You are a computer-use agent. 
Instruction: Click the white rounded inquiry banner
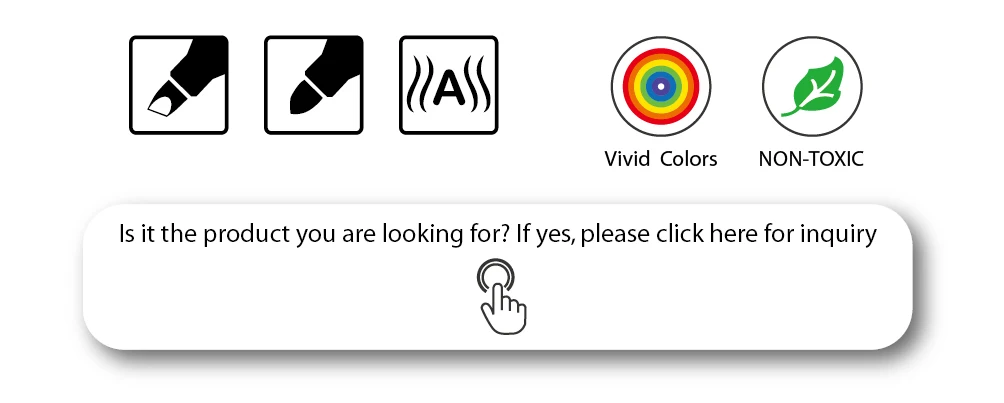click(498, 277)
